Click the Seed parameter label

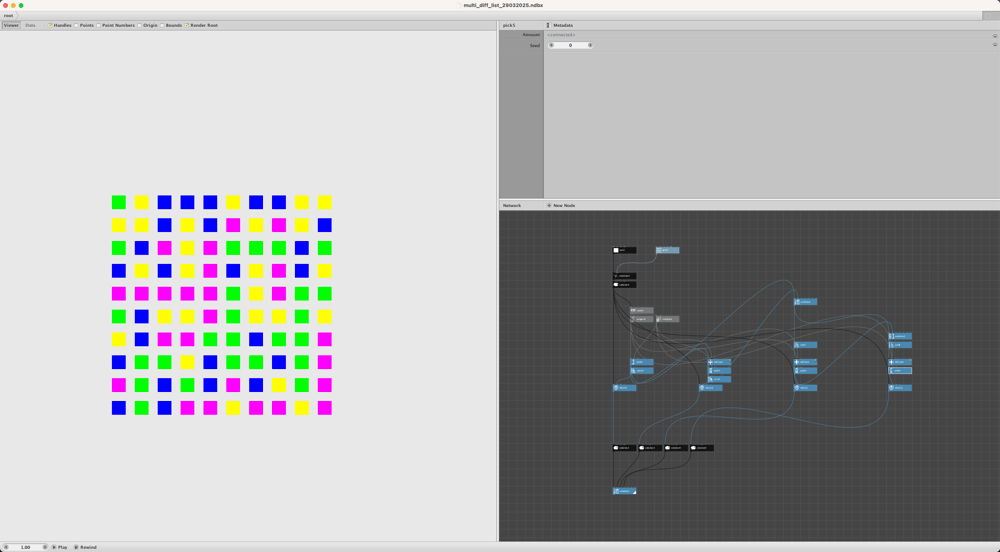[534, 45]
